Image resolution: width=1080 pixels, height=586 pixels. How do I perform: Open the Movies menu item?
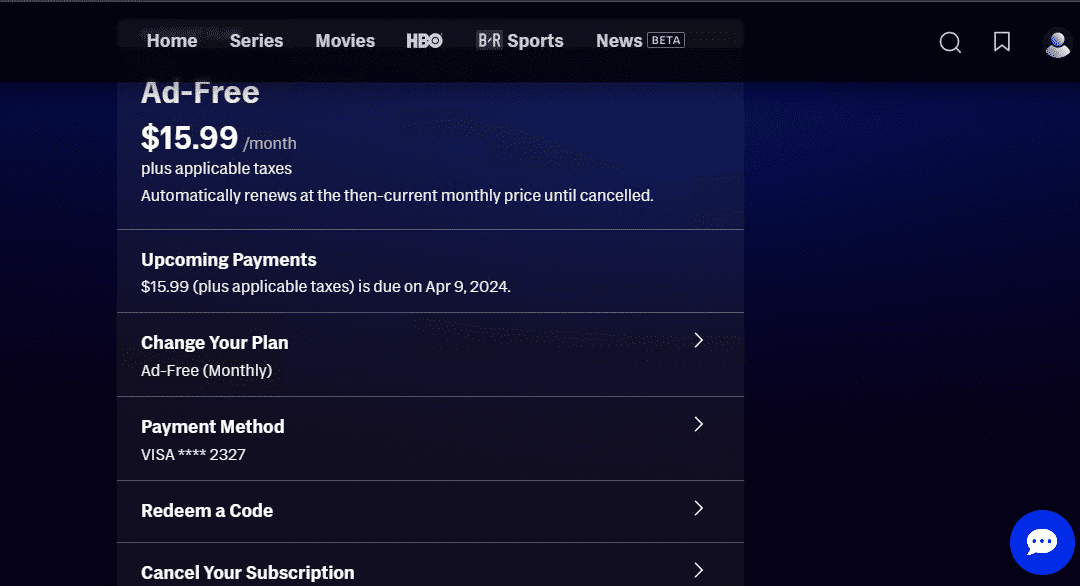coord(345,41)
